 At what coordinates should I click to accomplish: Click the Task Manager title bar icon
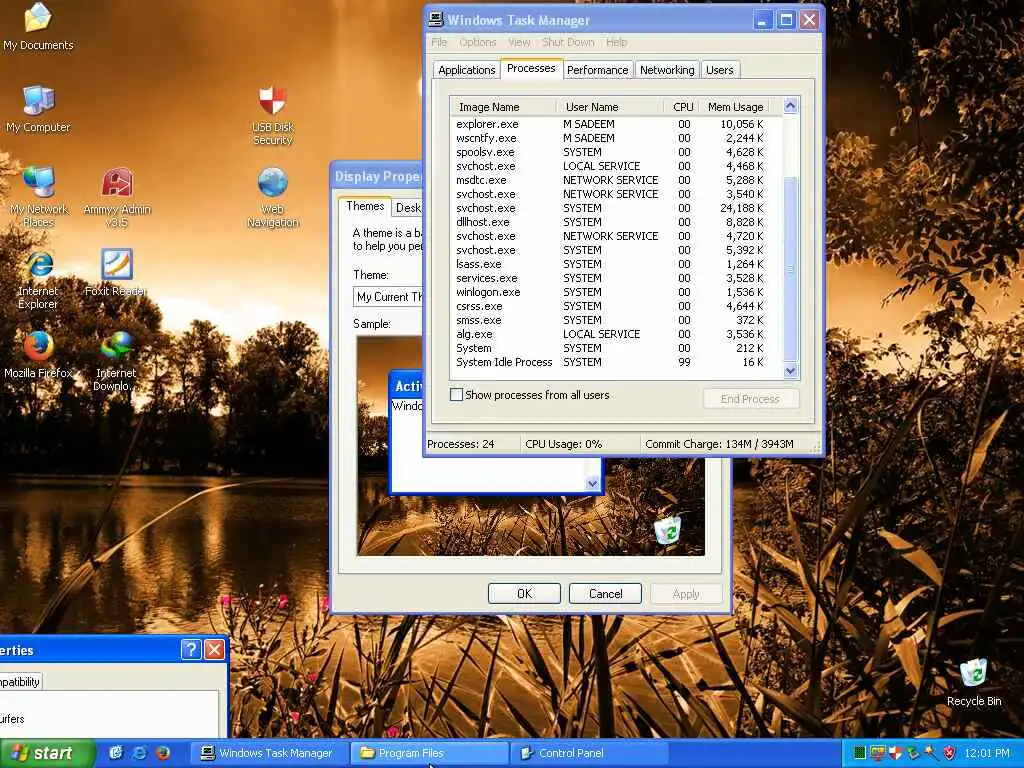[436, 20]
